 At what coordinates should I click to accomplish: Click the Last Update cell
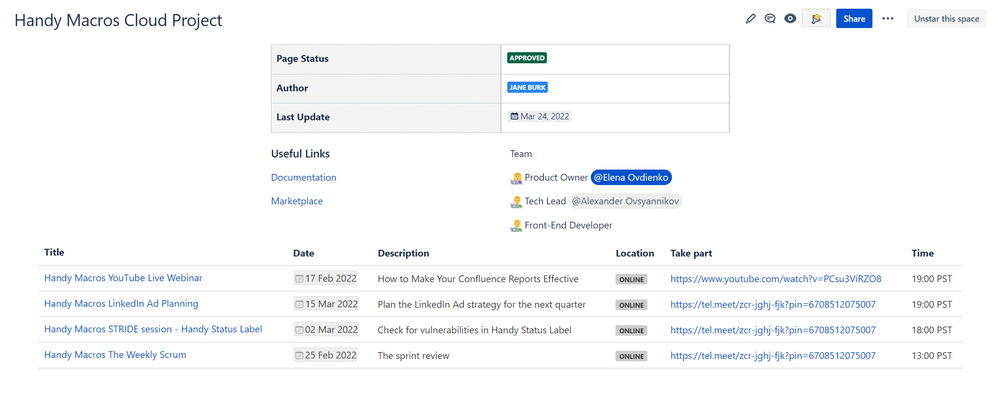[386, 117]
